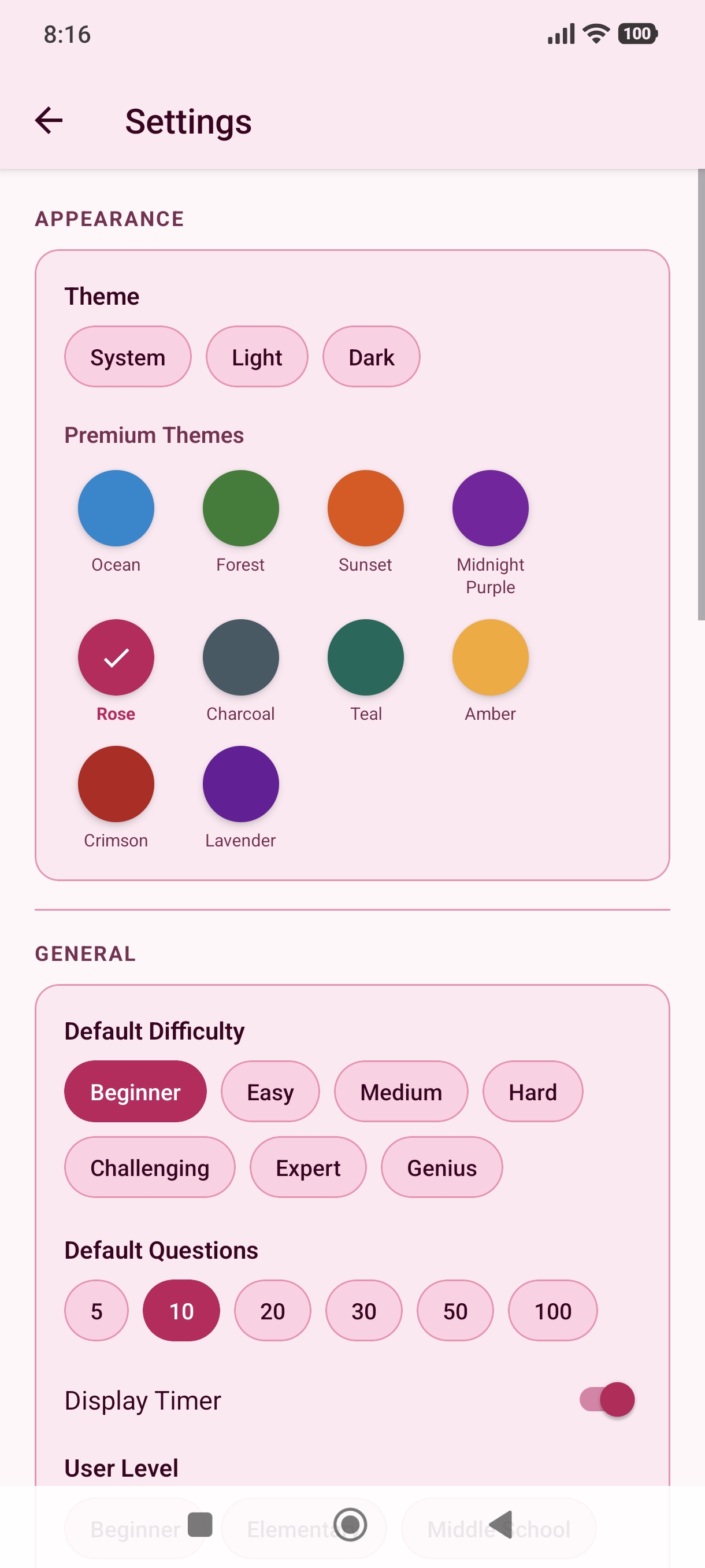Set default difficulty to Genius
This screenshot has height=1568, width=705.
tap(441, 1167)
